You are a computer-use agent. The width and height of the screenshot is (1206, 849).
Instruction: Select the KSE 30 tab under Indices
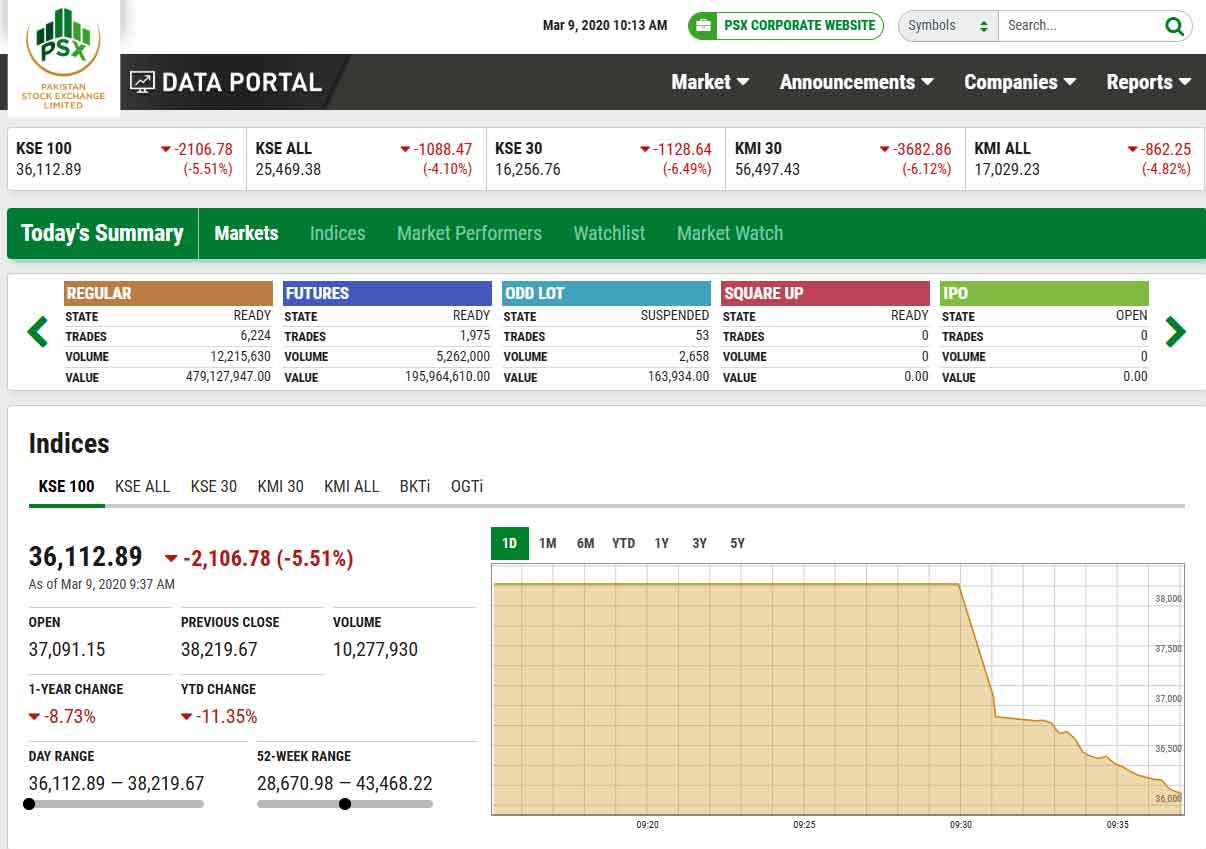pyautogui.click(x=214, y=487)
